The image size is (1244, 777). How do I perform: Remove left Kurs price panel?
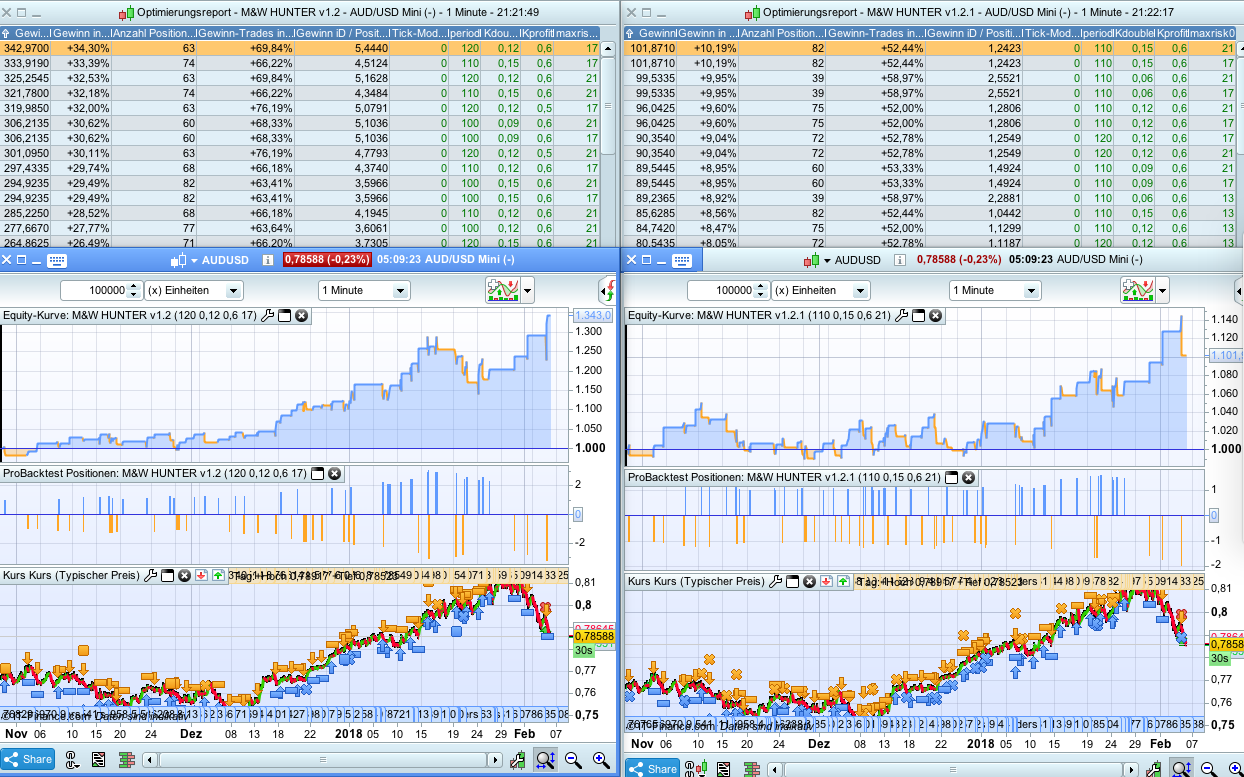[x=184, y=575]
